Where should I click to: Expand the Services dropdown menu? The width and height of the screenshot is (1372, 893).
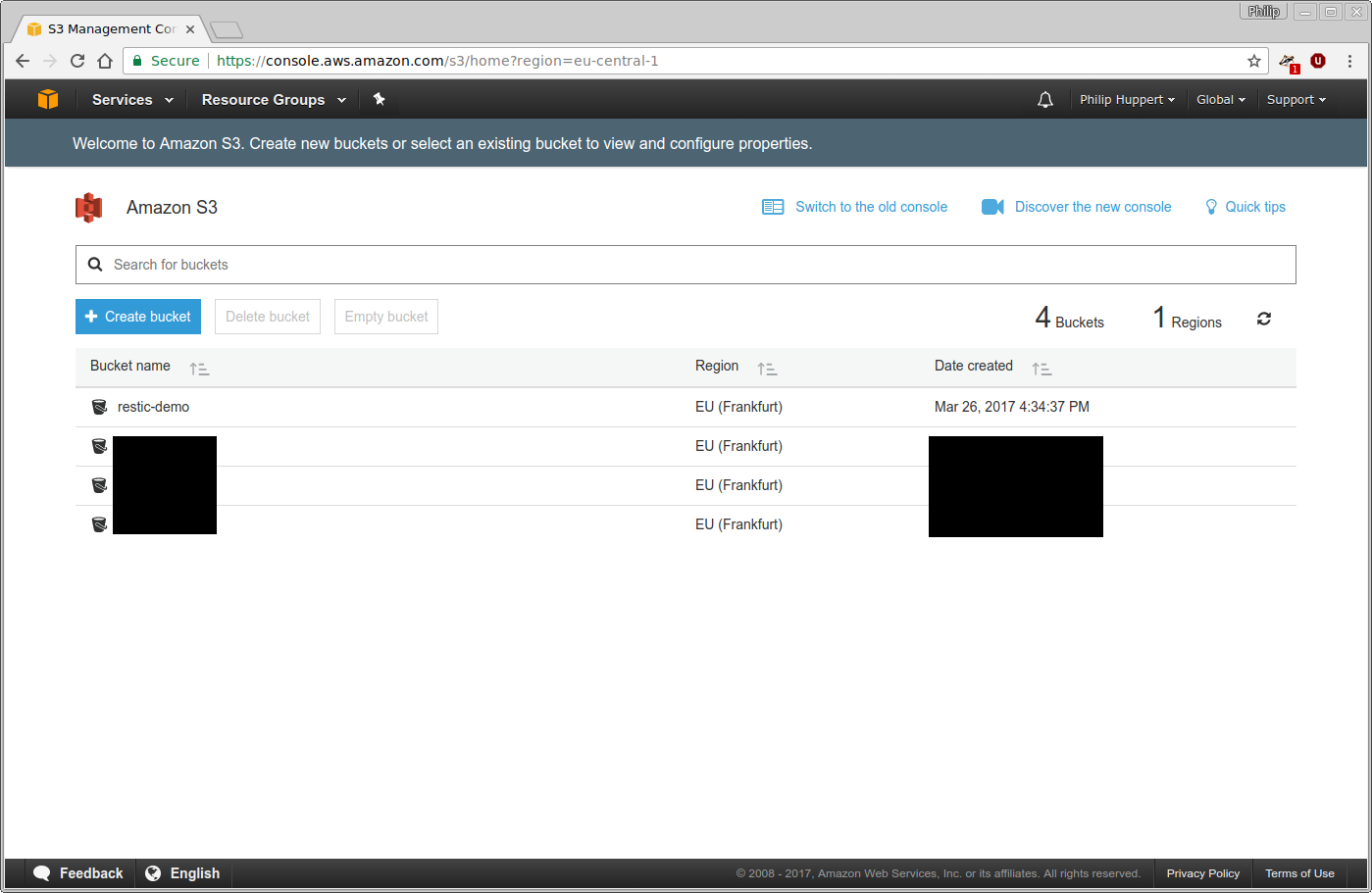132,100
